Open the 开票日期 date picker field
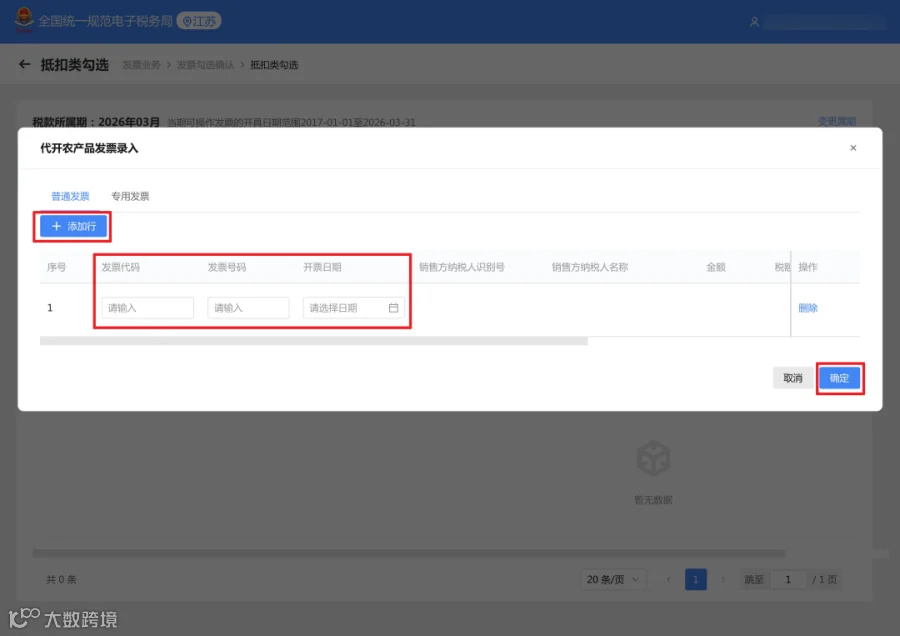The height and width of the screenshot is (636, 900). pos(354,308)
